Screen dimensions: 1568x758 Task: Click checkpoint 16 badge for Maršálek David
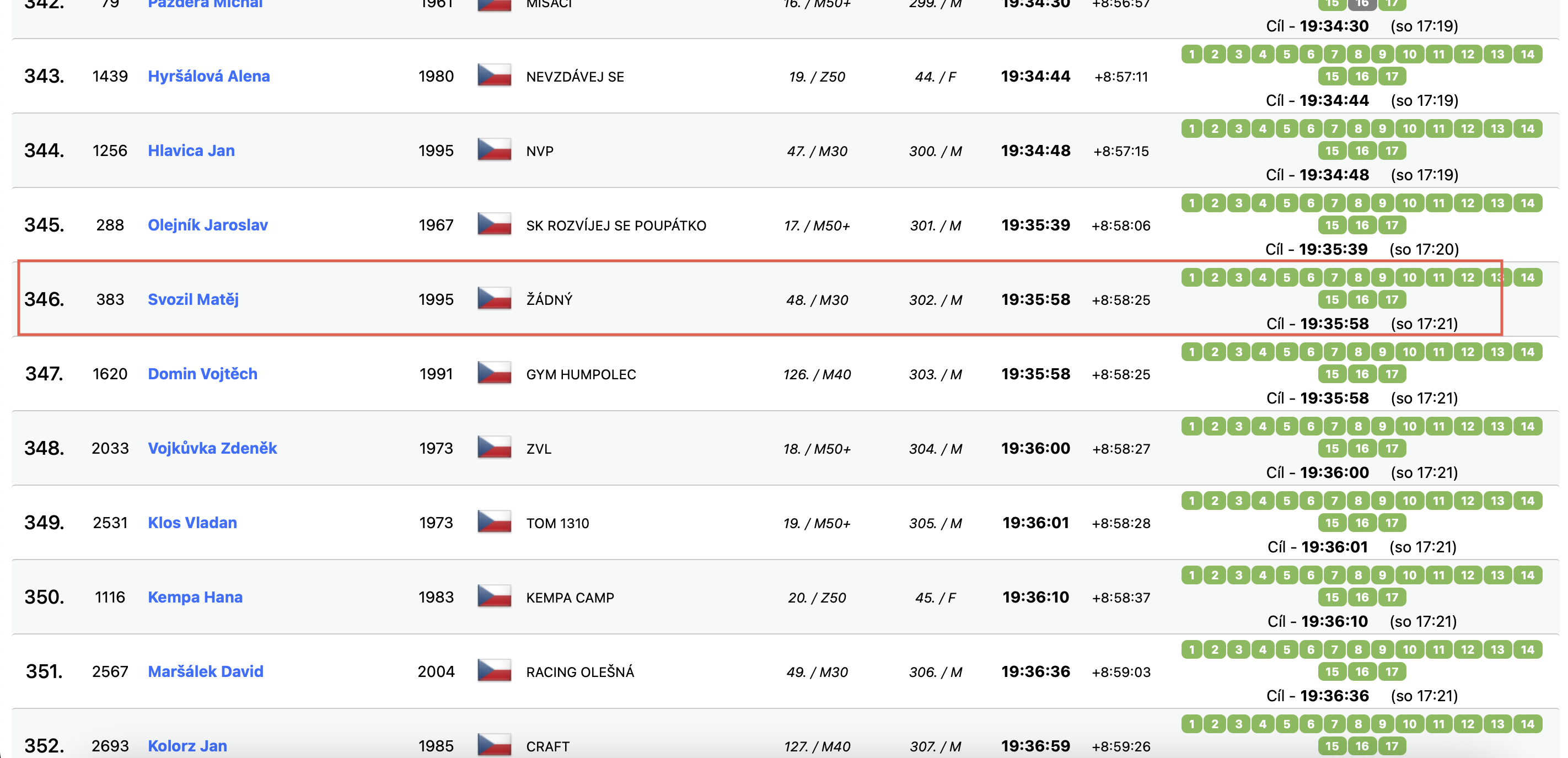coord(1362,671)
